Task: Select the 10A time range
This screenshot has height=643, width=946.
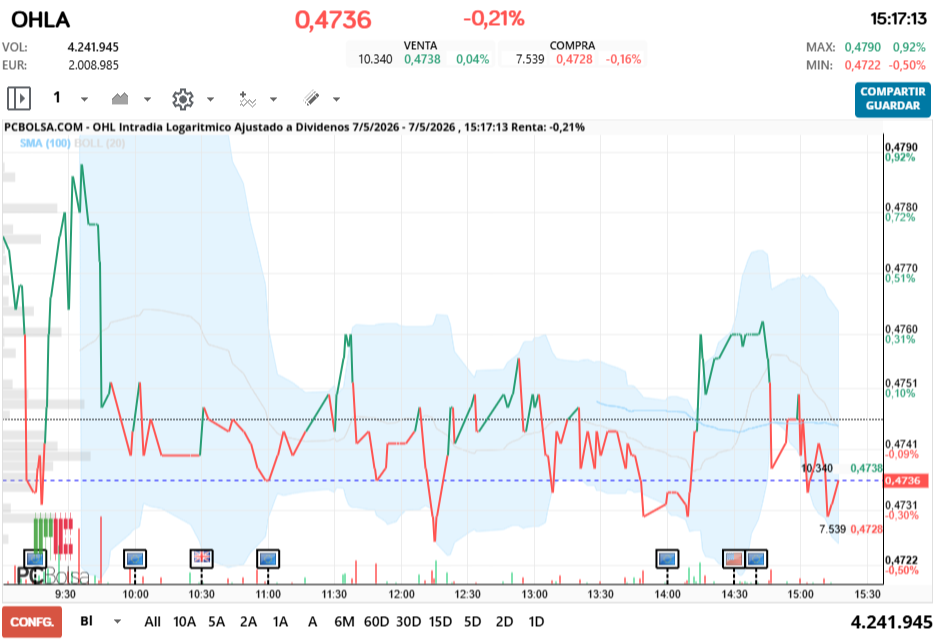Action: tap(185, 622)
